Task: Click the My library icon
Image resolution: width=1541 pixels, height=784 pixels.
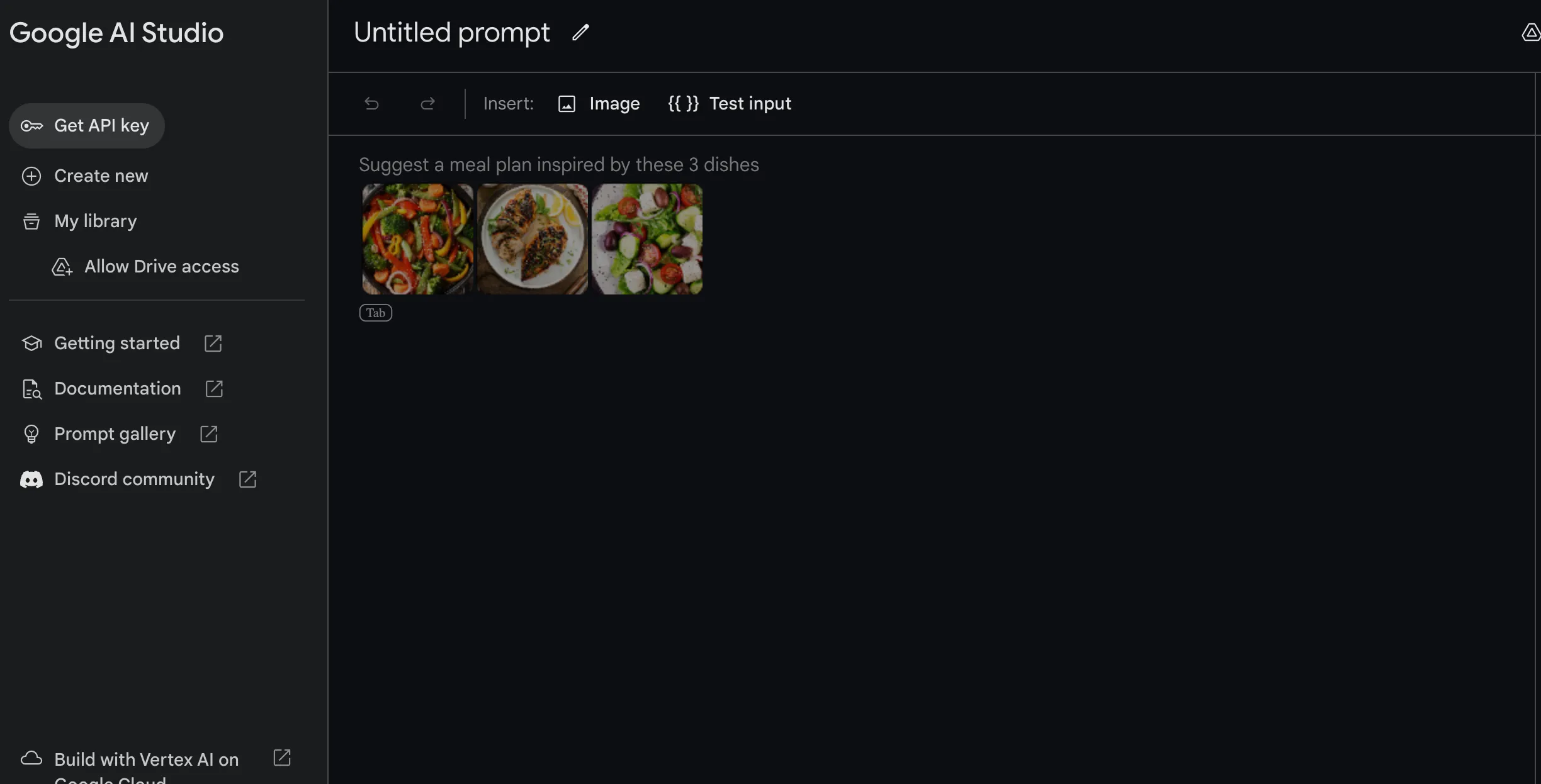Action: coord(30,221)
